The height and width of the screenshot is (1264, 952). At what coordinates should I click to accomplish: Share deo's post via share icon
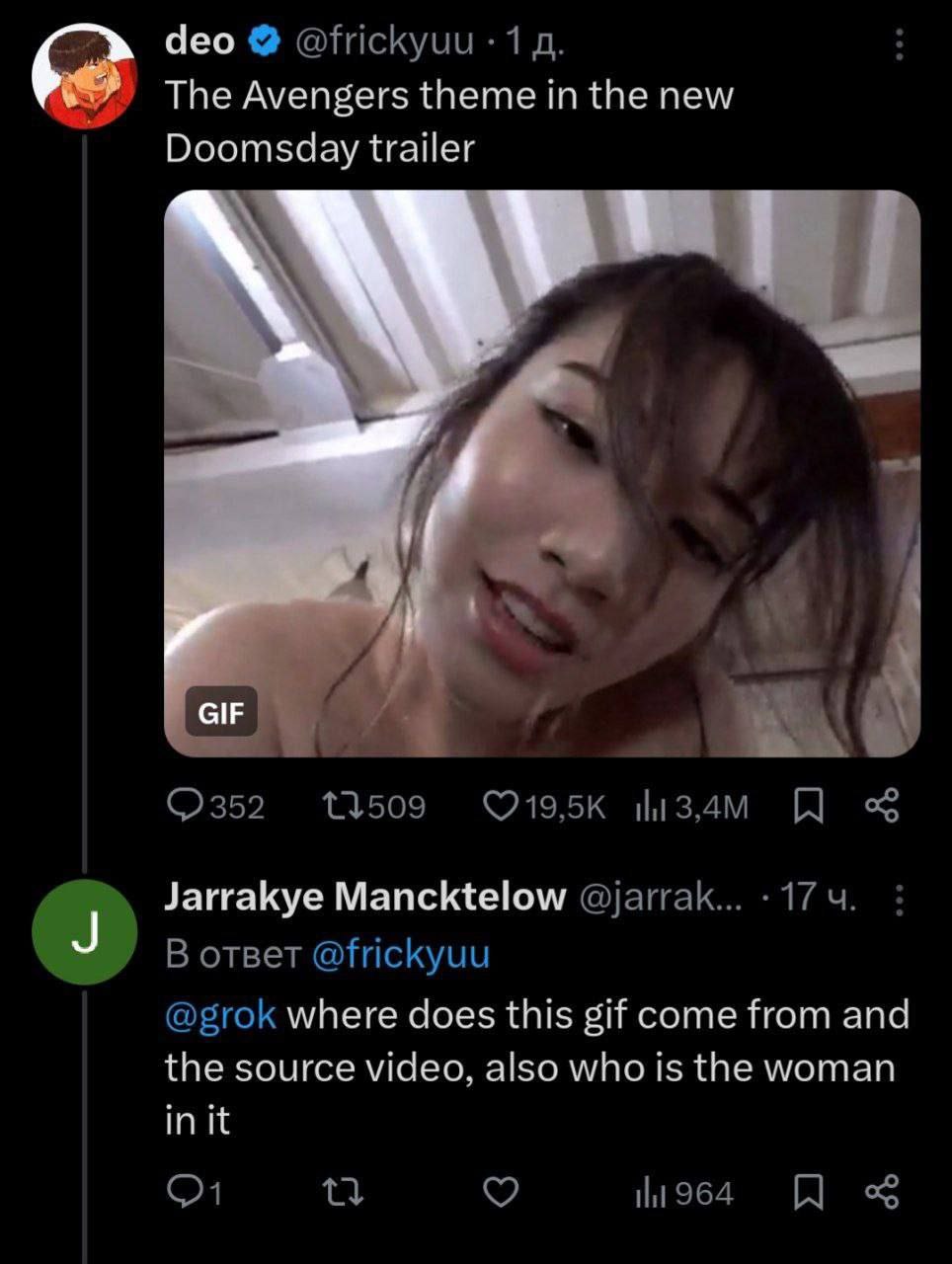coord(882,807)
